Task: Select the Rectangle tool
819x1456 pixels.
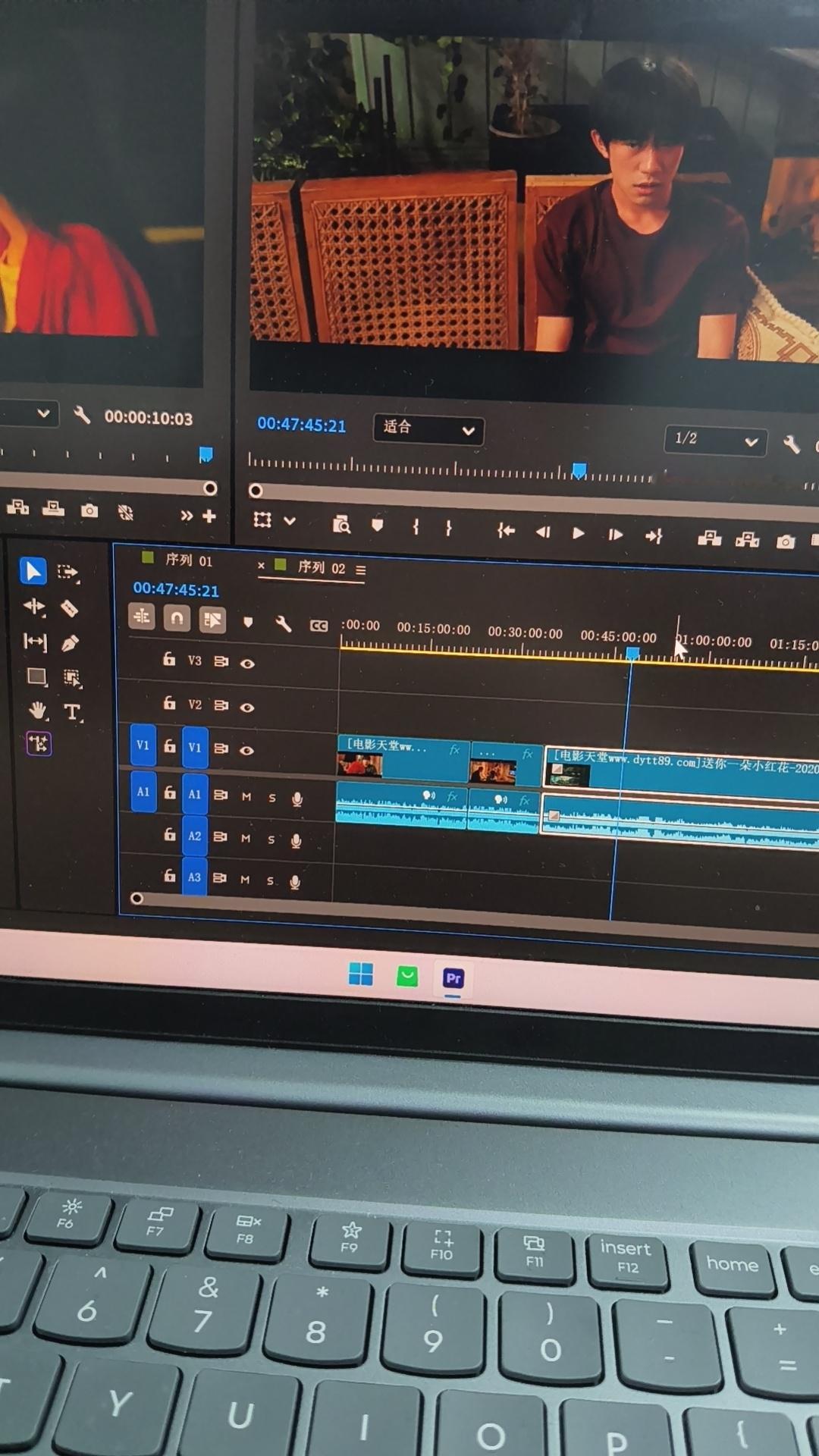Action: tap(36, 676)
